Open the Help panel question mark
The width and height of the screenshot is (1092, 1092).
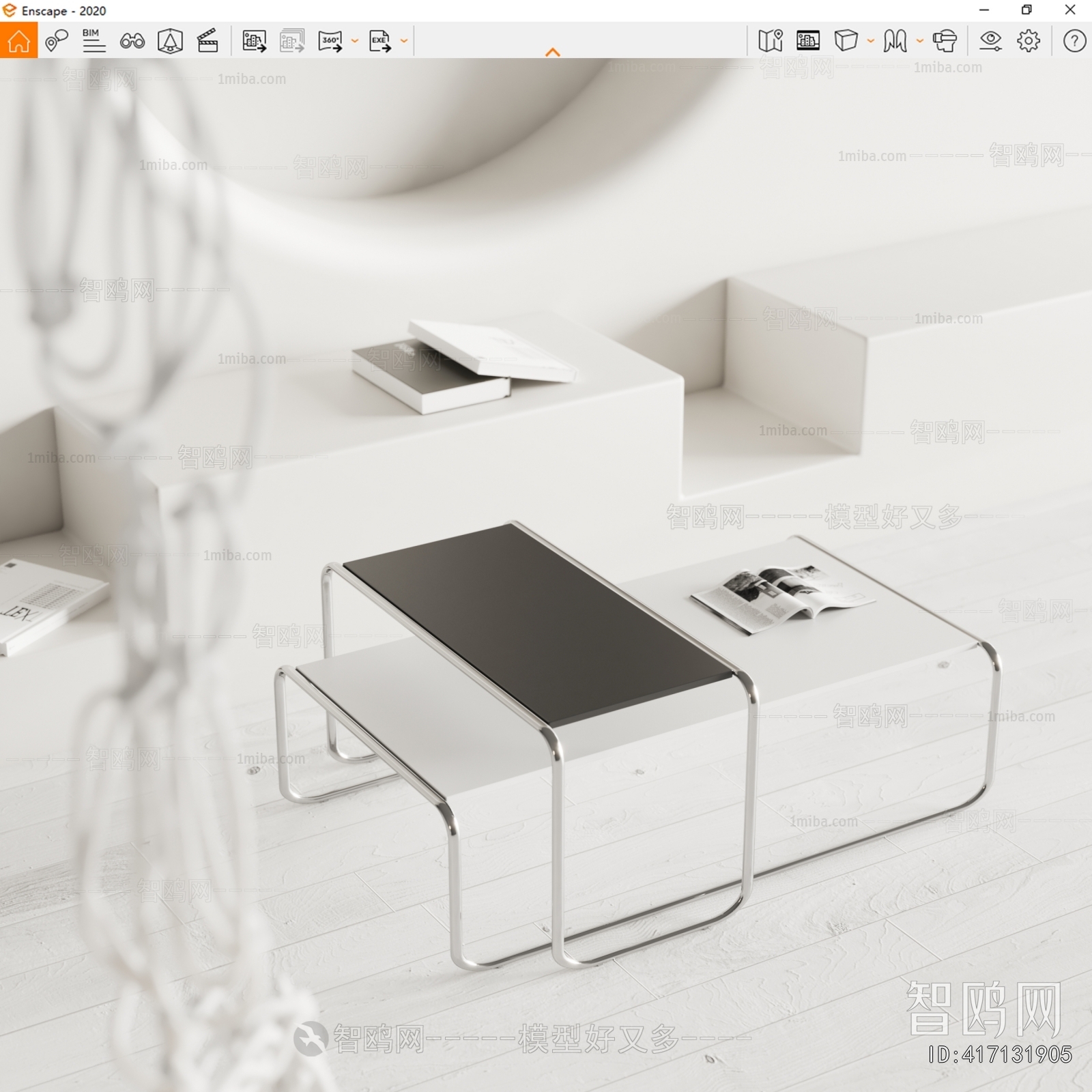[1074, 41]
